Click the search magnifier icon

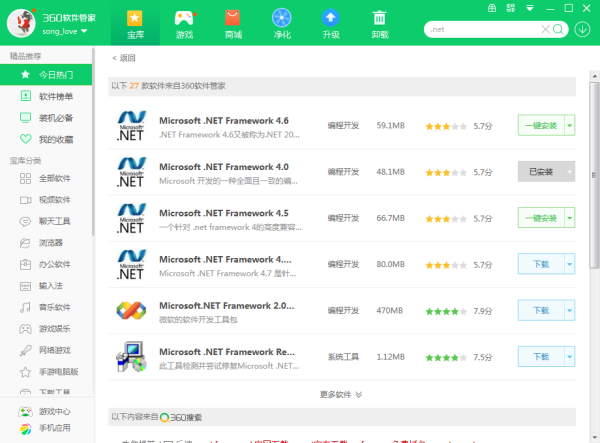click(x=559, y=29)
